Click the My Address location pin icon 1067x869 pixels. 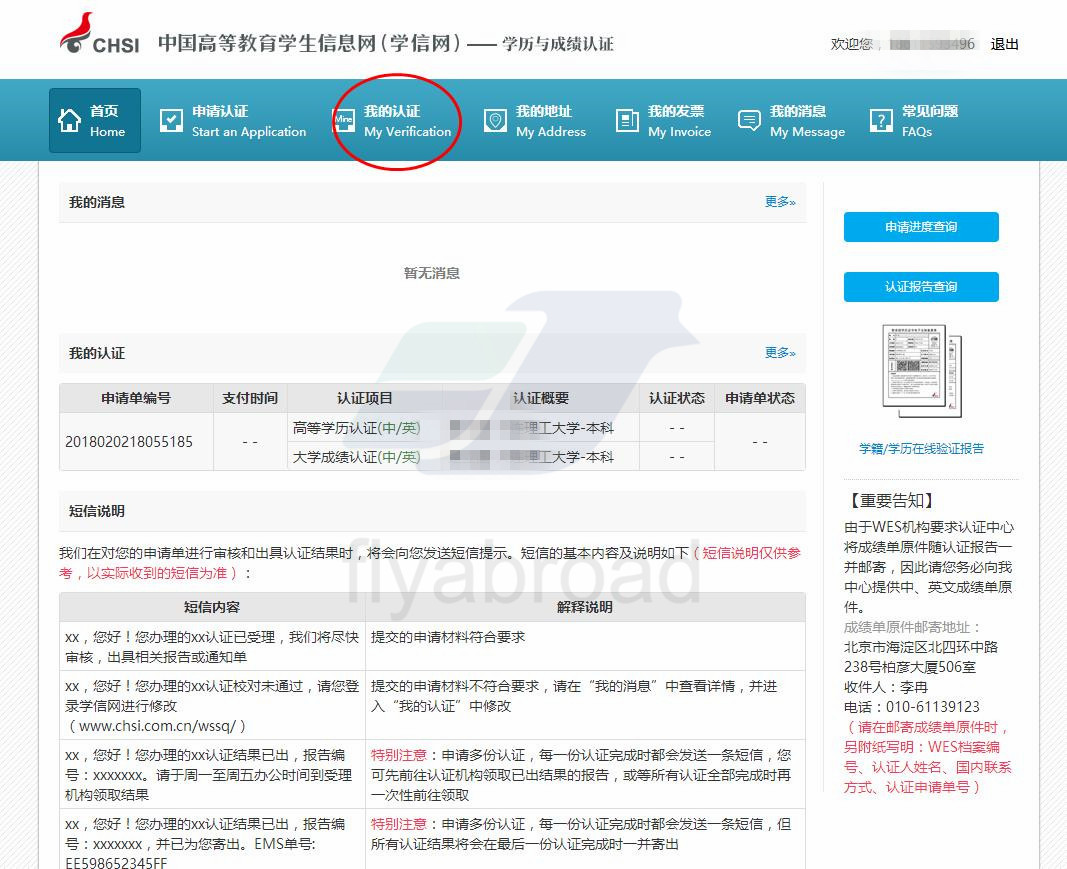(495, 121)
